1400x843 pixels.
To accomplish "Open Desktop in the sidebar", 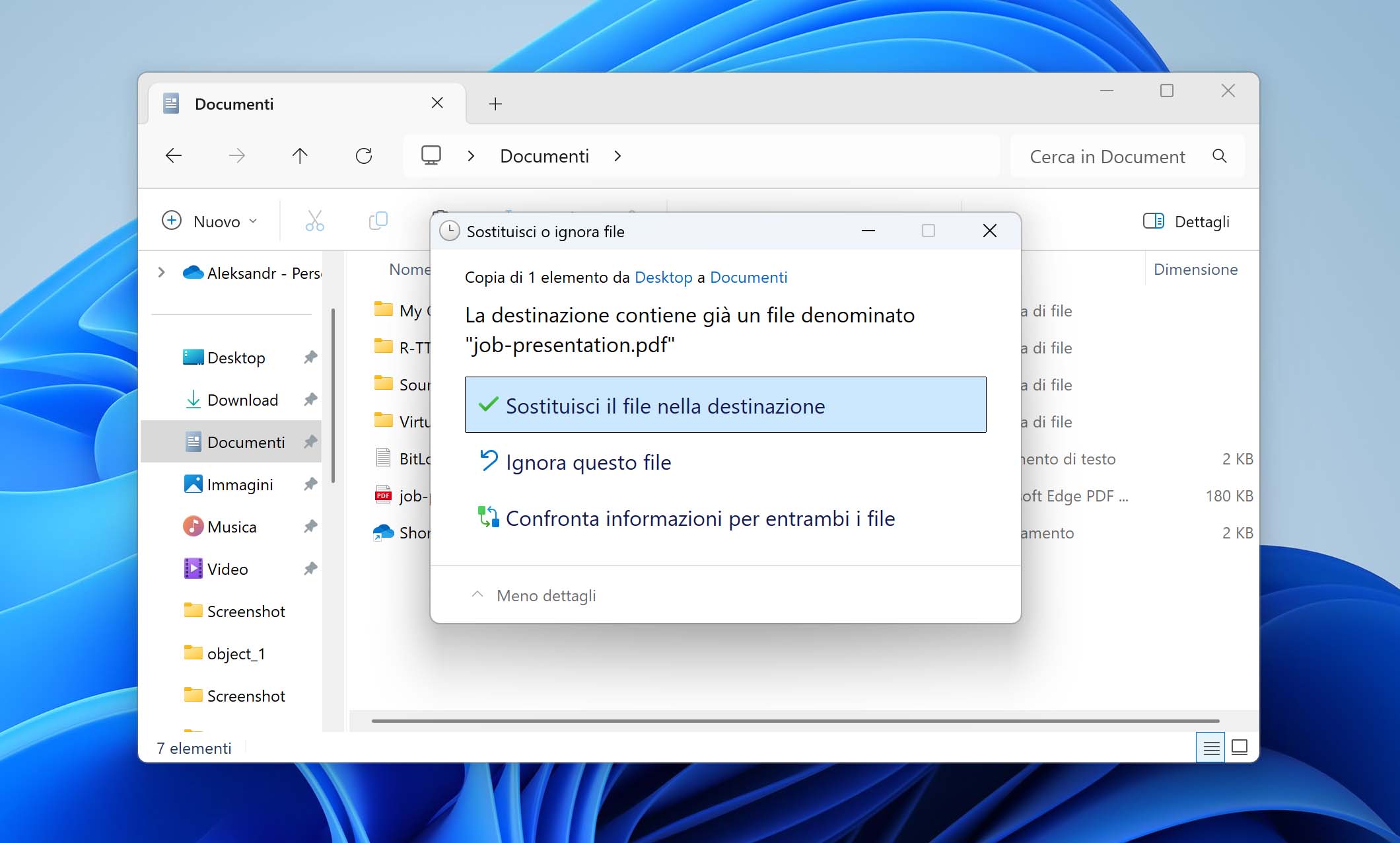I will tap(236, 358).
